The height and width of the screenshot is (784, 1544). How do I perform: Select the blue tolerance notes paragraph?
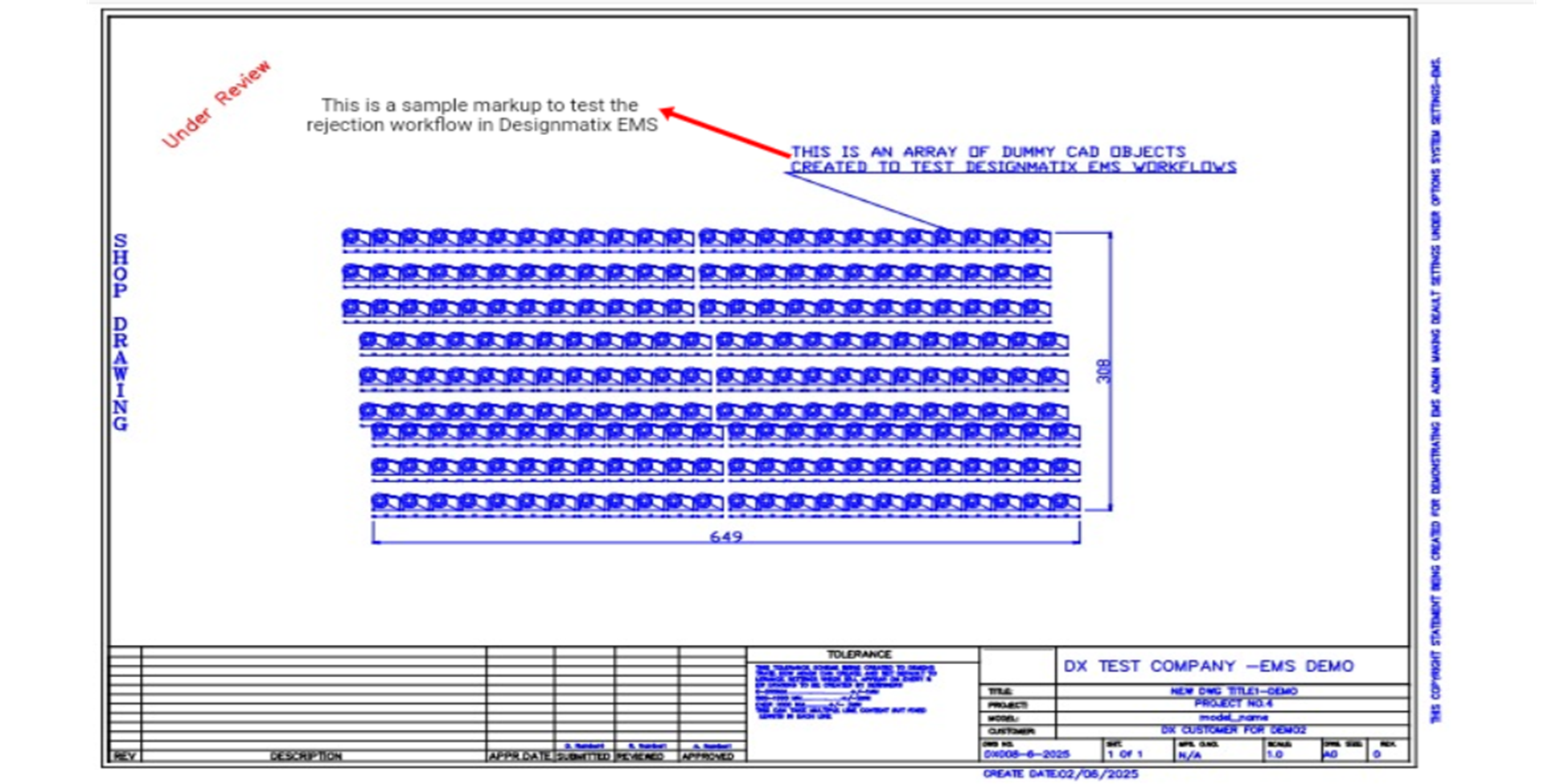tap(843, 691)
